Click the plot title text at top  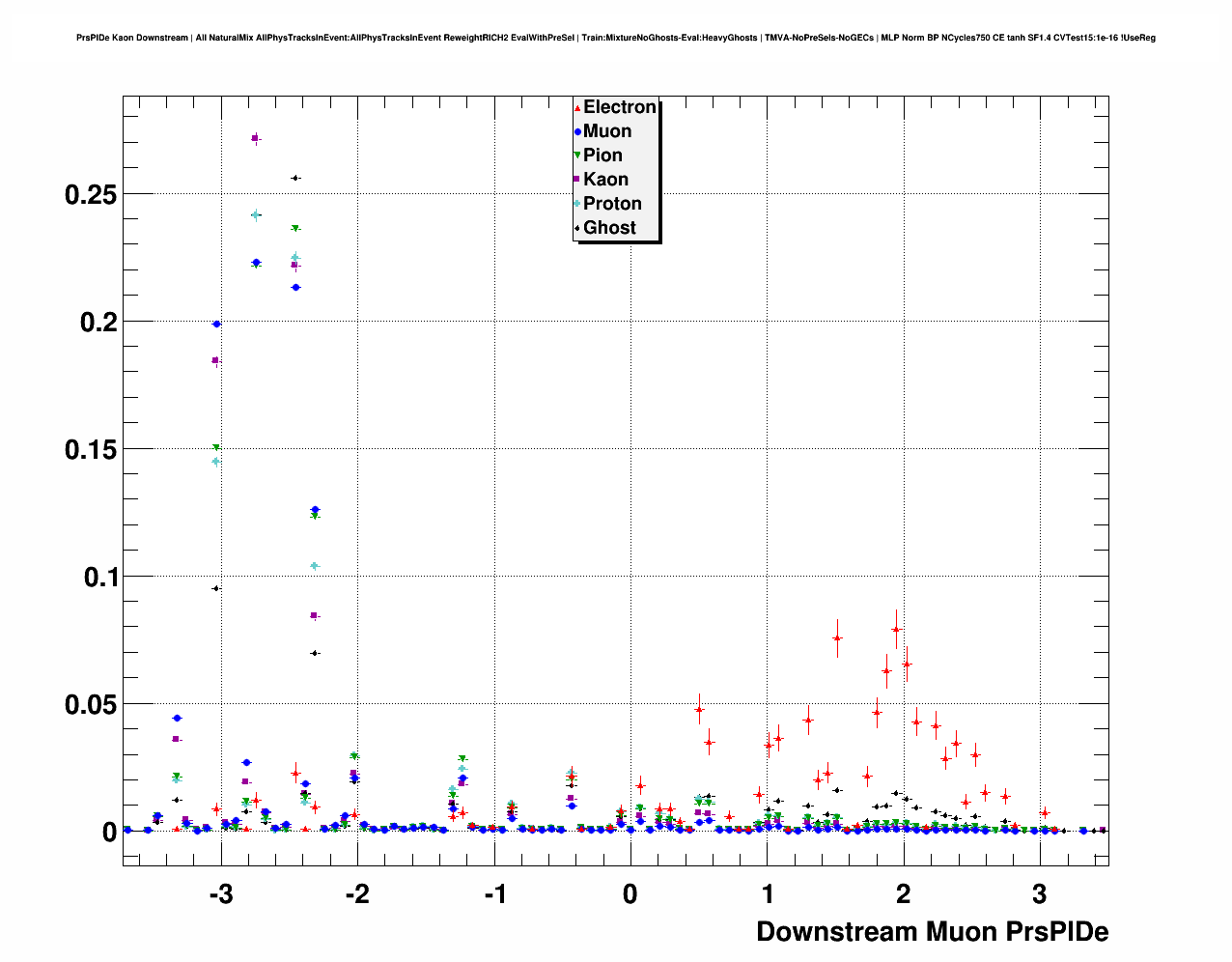pyautogui.click(x=616, y=38)
